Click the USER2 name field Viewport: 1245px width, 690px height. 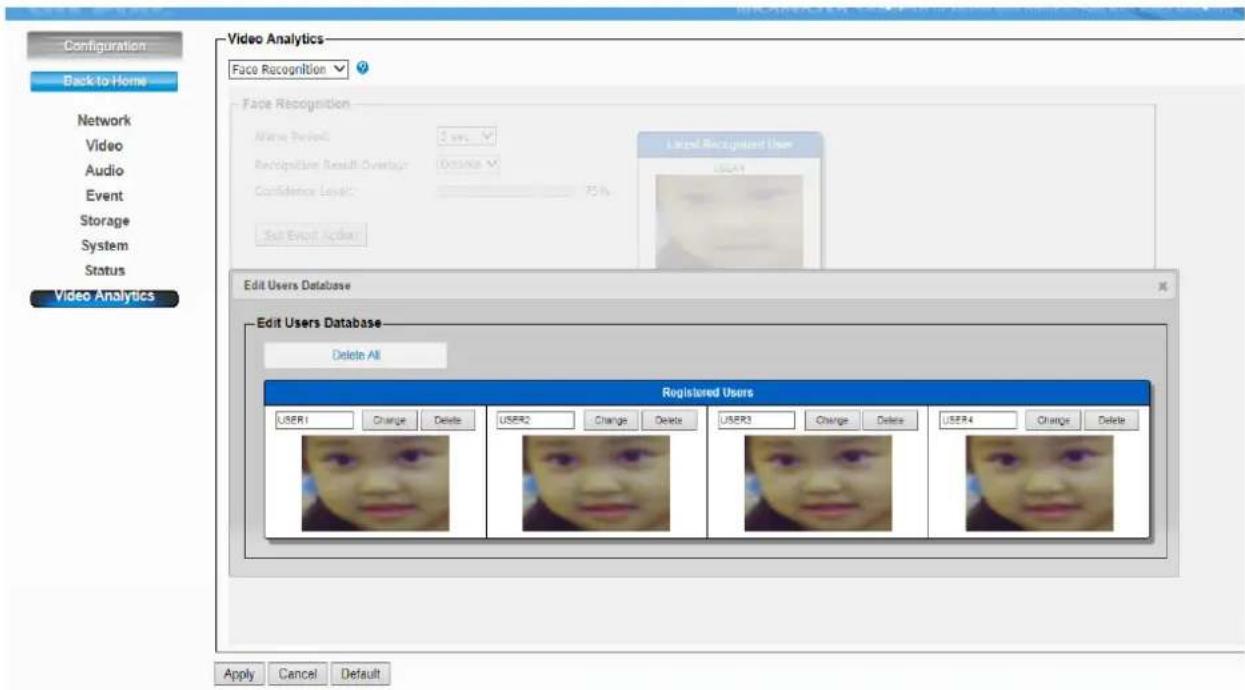point(534,421)
